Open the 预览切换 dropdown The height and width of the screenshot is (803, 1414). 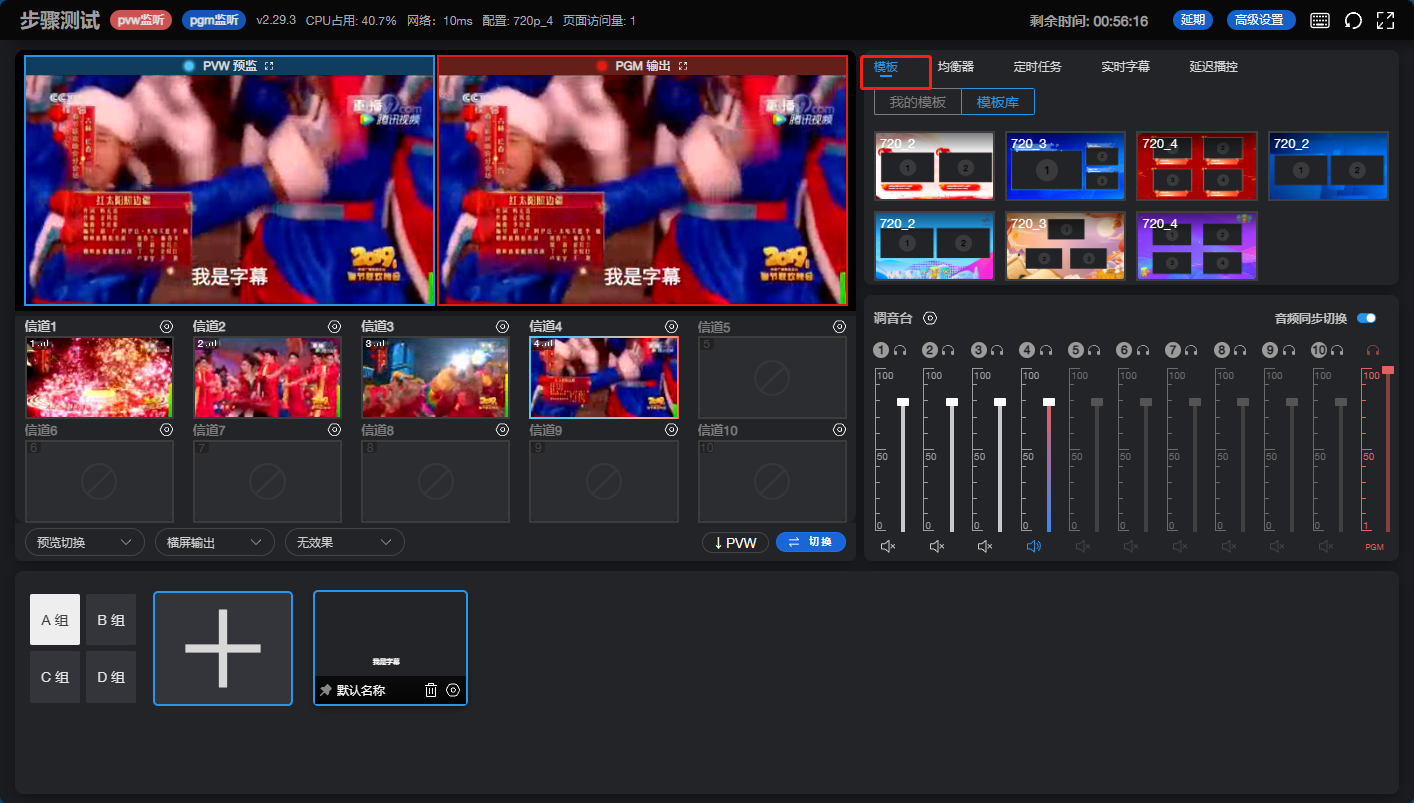coord(85,542)
